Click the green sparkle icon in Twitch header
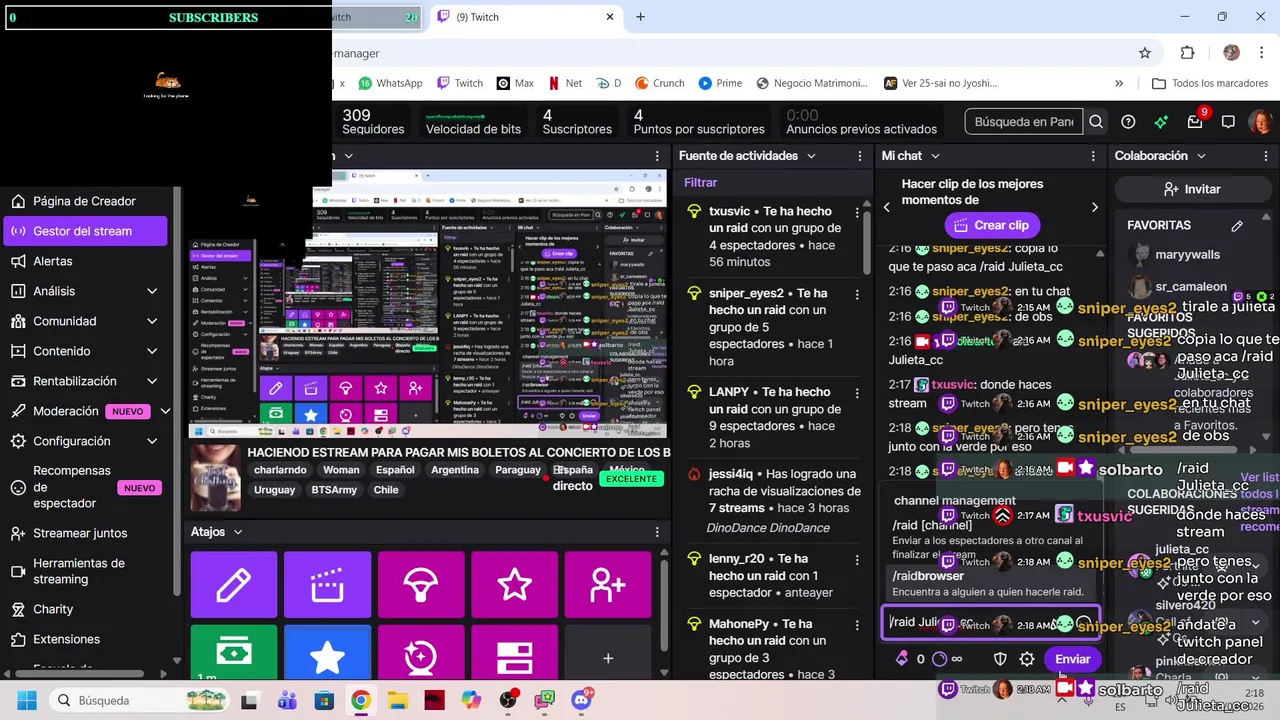1280x720 pixels. coord(1161,122)
